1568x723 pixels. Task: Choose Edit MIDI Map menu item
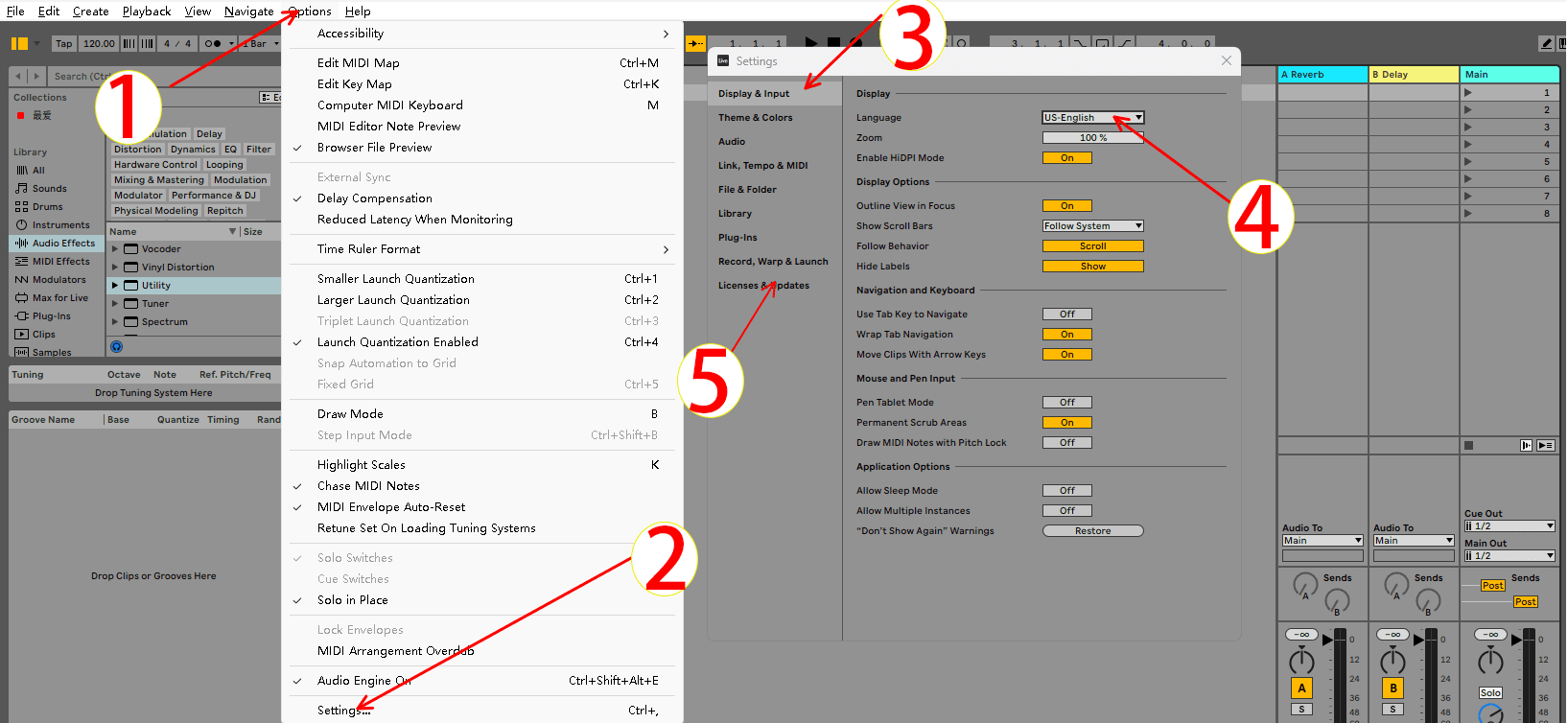click(x=483, y=63)
